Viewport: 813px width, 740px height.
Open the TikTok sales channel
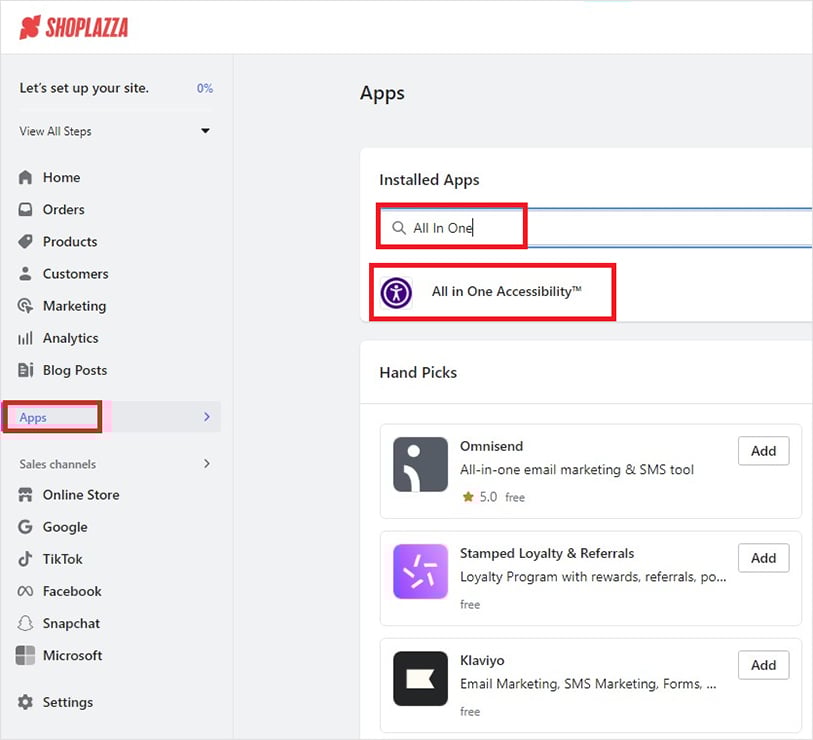pos(63,559)
